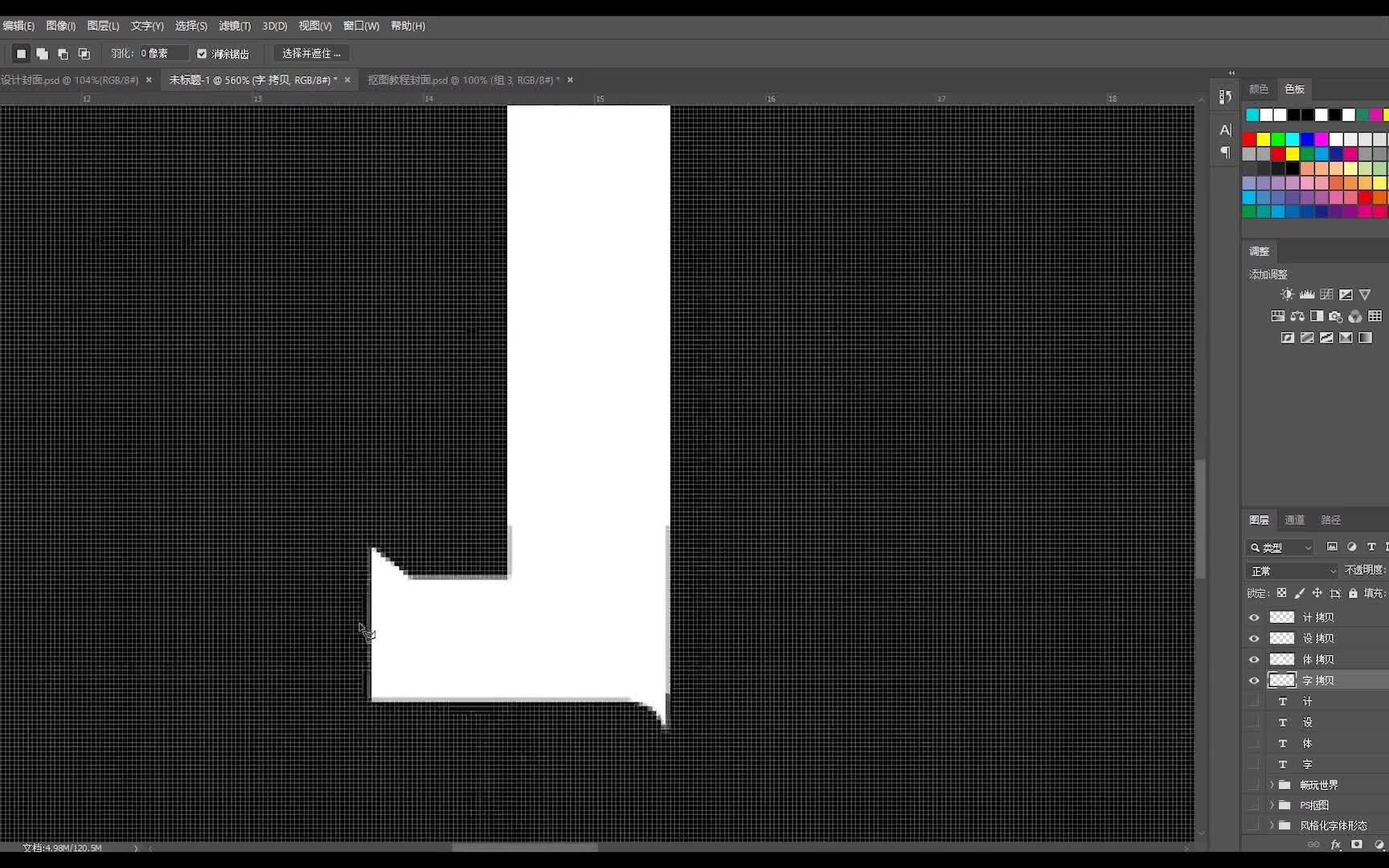Add a Threshold adjustment
This screenshot has width=1389, height=868.
tap(1326, 338)
